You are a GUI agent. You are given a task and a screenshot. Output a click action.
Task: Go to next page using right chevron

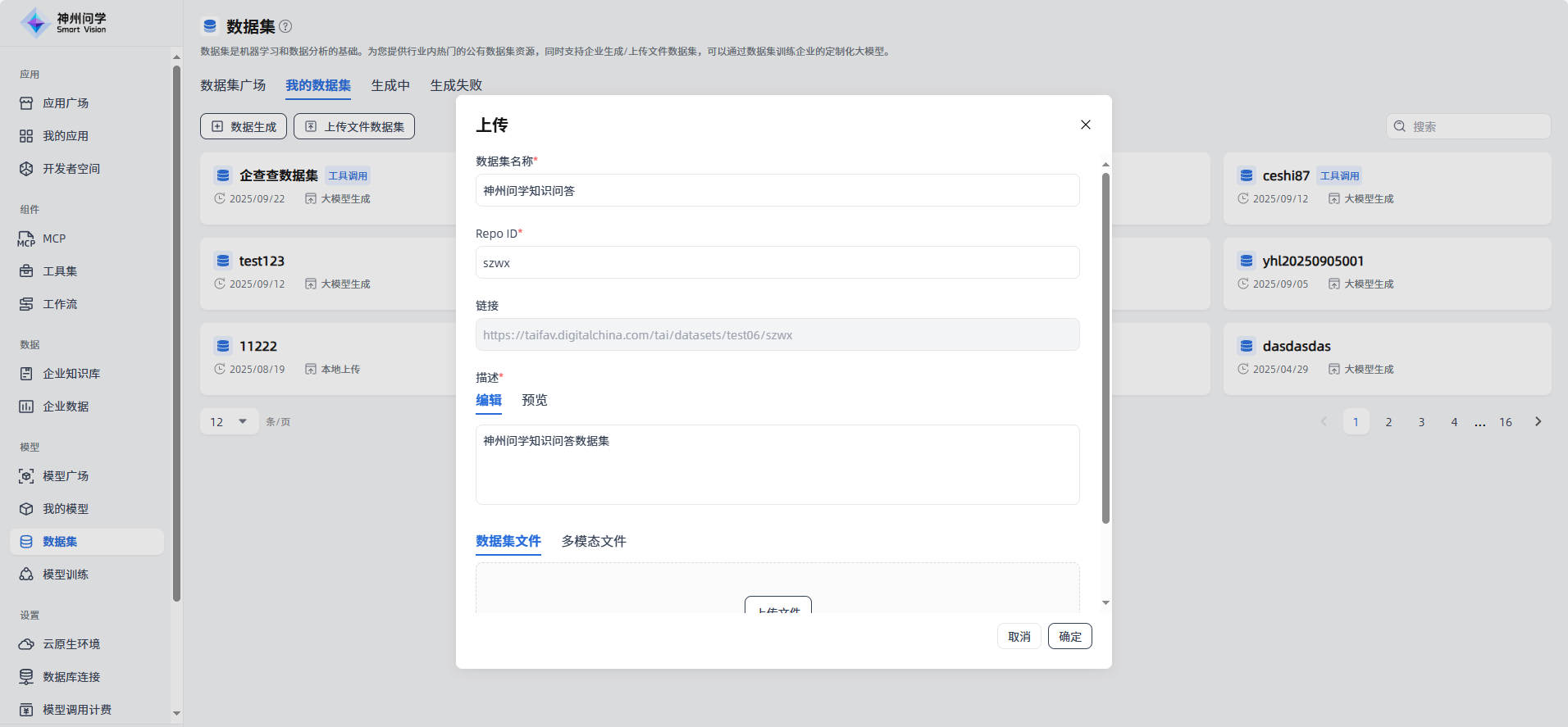point(1538,422)
